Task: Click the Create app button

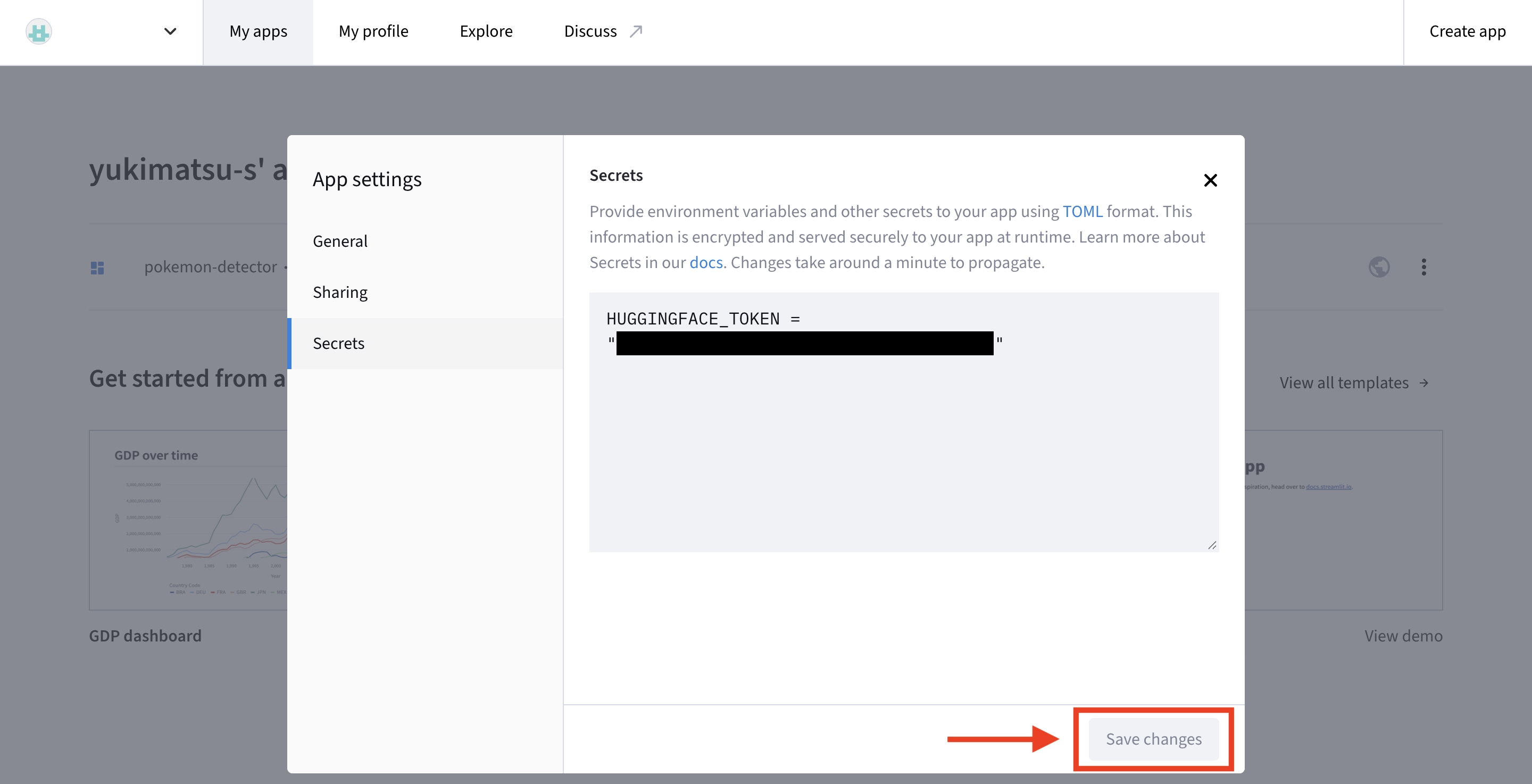Action: tap(1467, 31)
